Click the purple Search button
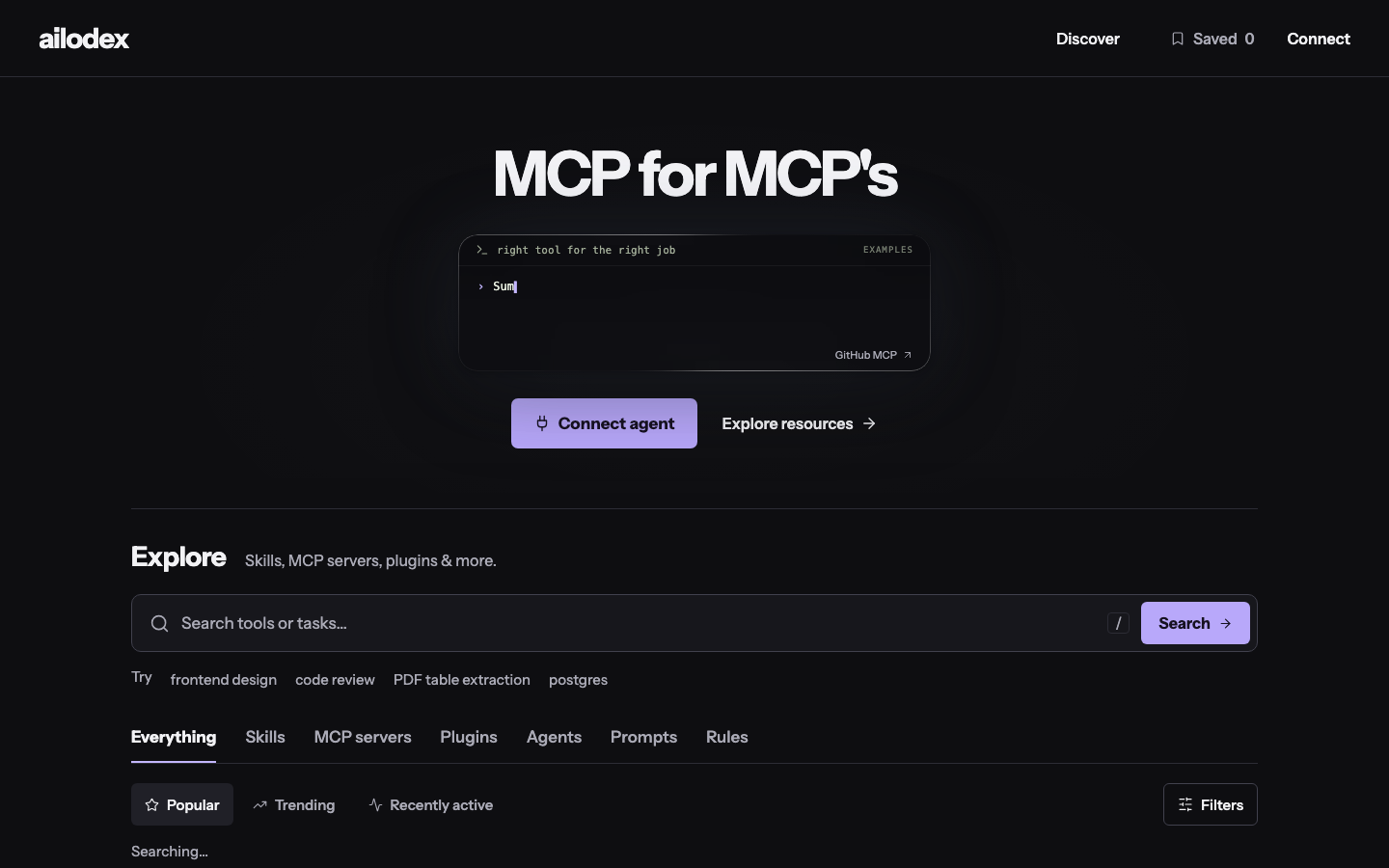The height and width of the screenshot is (868, 1389). pos(1195,623)
